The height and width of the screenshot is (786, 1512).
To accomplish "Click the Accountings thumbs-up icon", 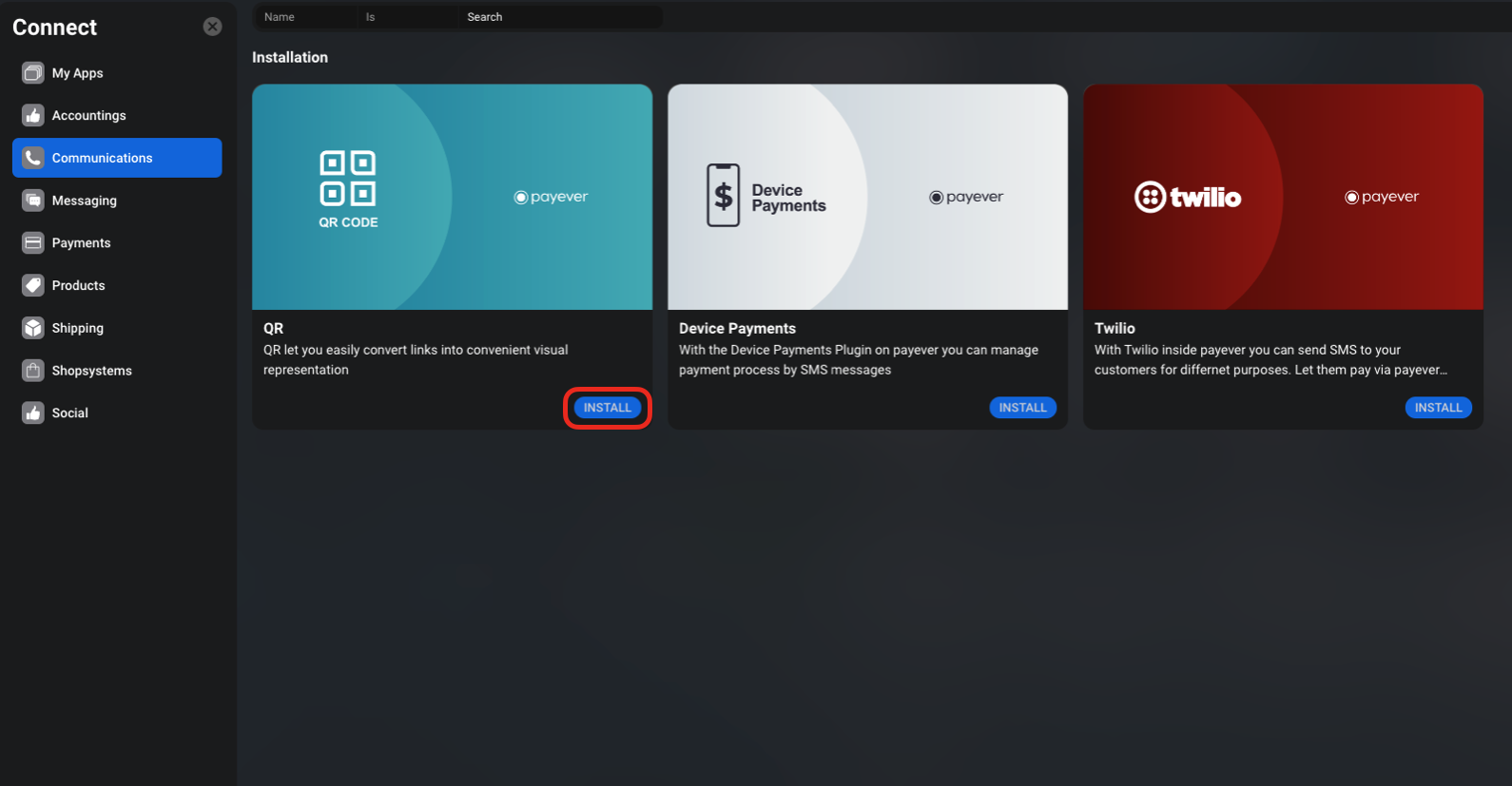I will click(x=33, y=115).
